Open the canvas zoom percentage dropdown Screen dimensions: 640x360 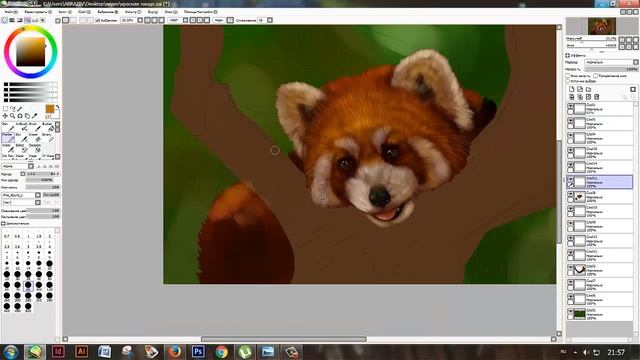coord(140,20)
